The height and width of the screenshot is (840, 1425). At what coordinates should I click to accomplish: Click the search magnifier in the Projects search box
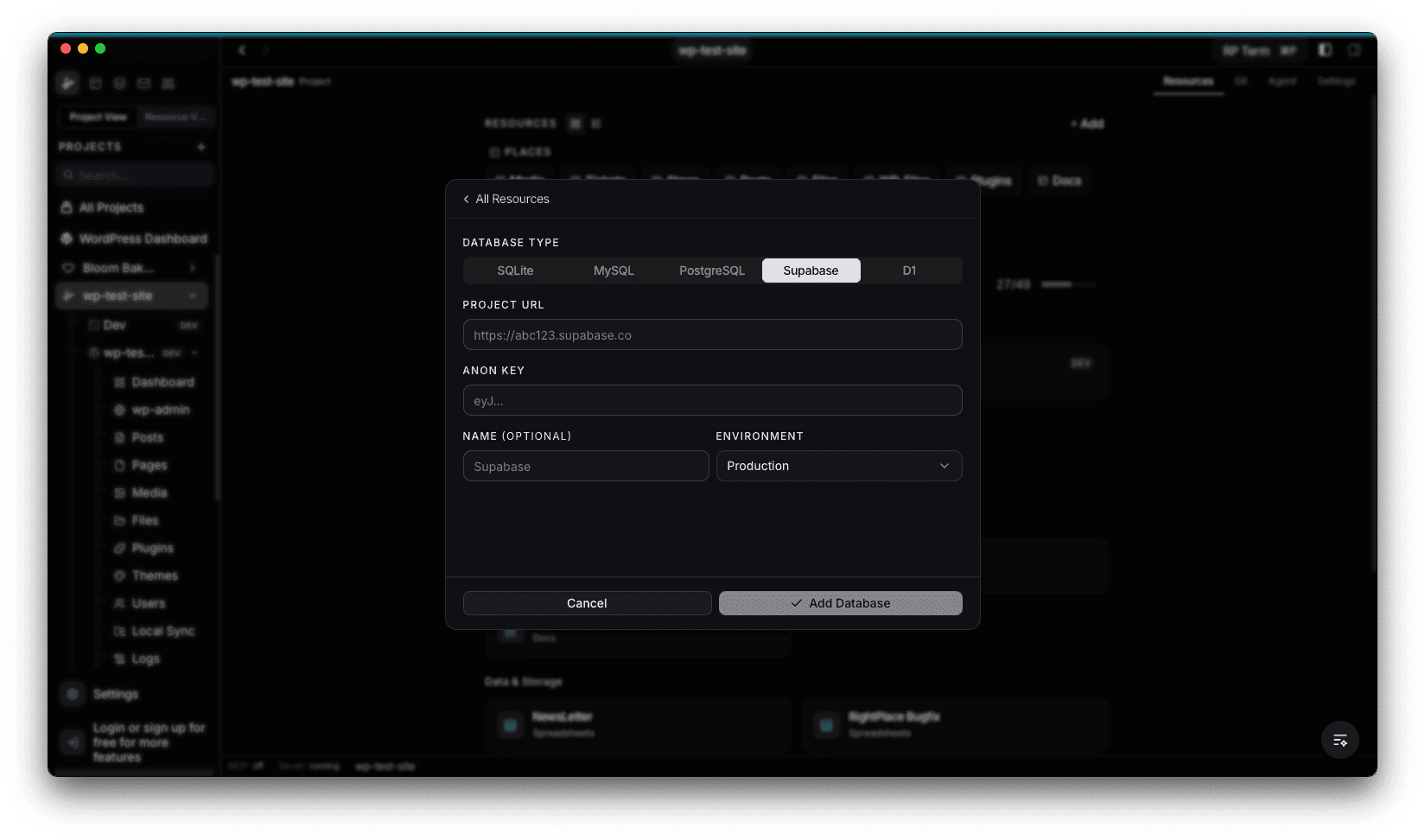click(x=68, y=175)
